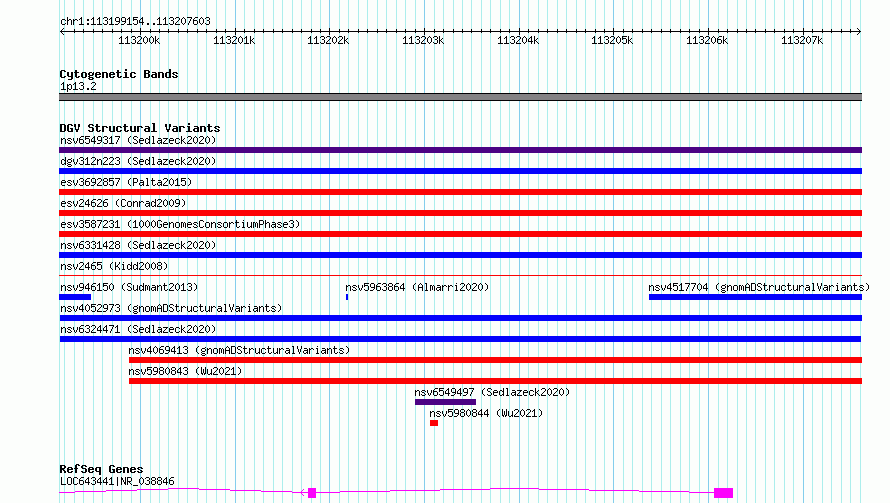Click the right magenta exon of LOC643441
The image size is (890, 503).
pos(723,493)
